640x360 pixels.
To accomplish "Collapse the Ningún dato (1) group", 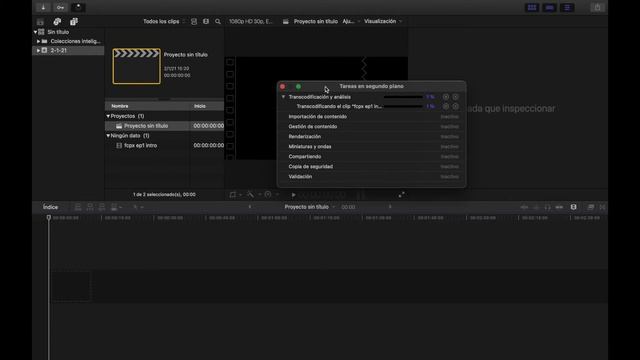I will (x=108, y=136).
